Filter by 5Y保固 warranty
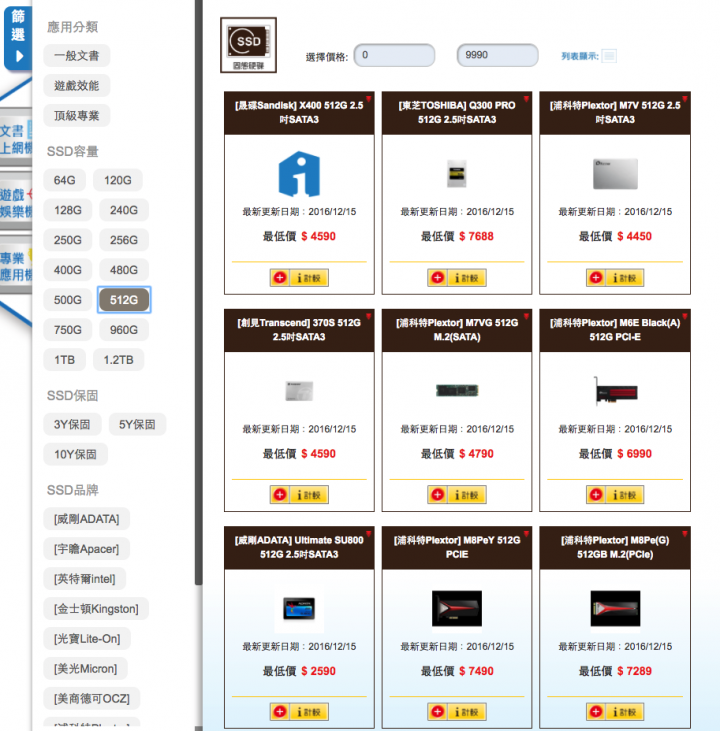This screenshot has width=720, height=731. 137,424
